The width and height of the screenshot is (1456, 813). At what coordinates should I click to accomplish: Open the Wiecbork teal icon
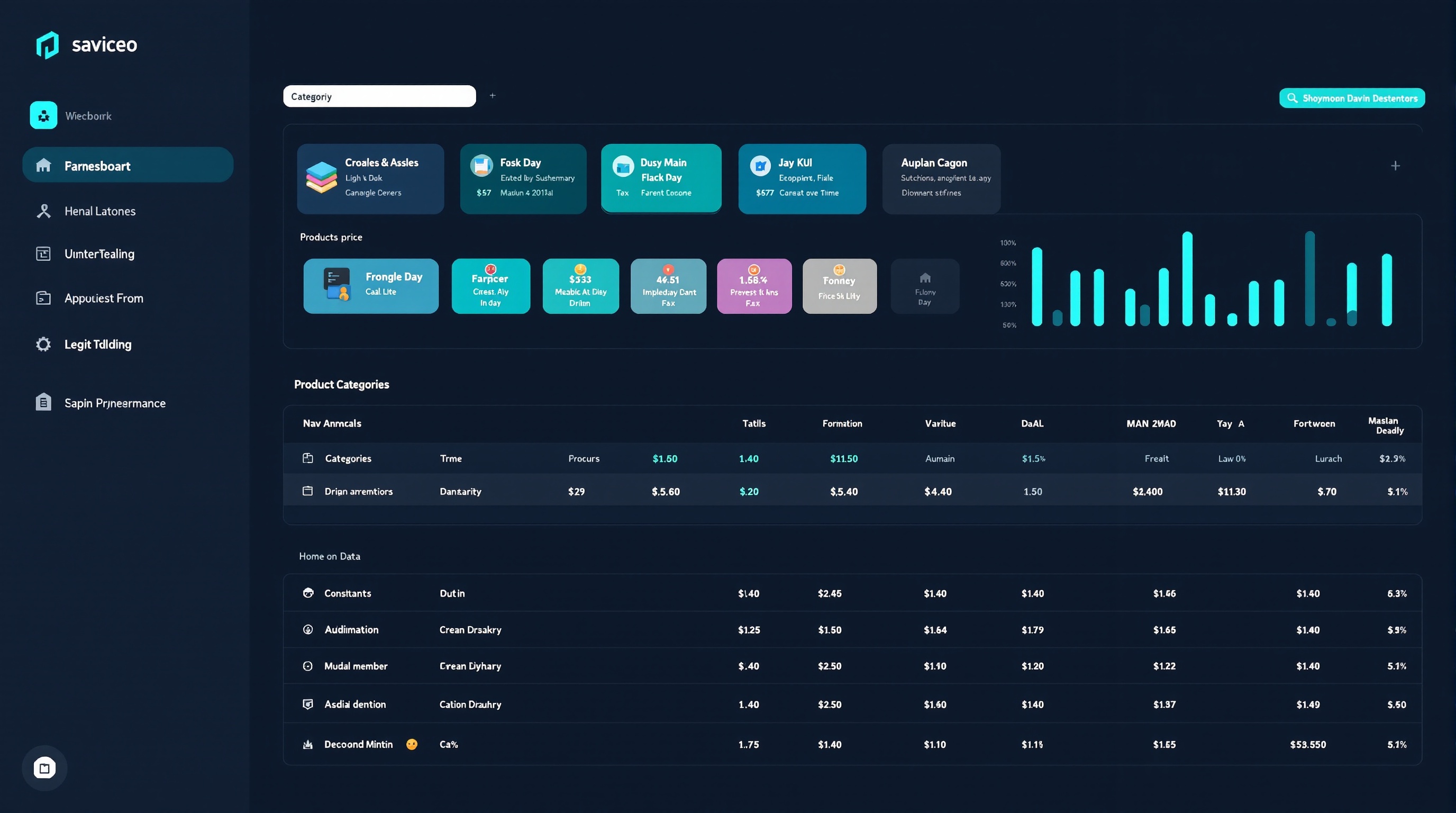43,115
